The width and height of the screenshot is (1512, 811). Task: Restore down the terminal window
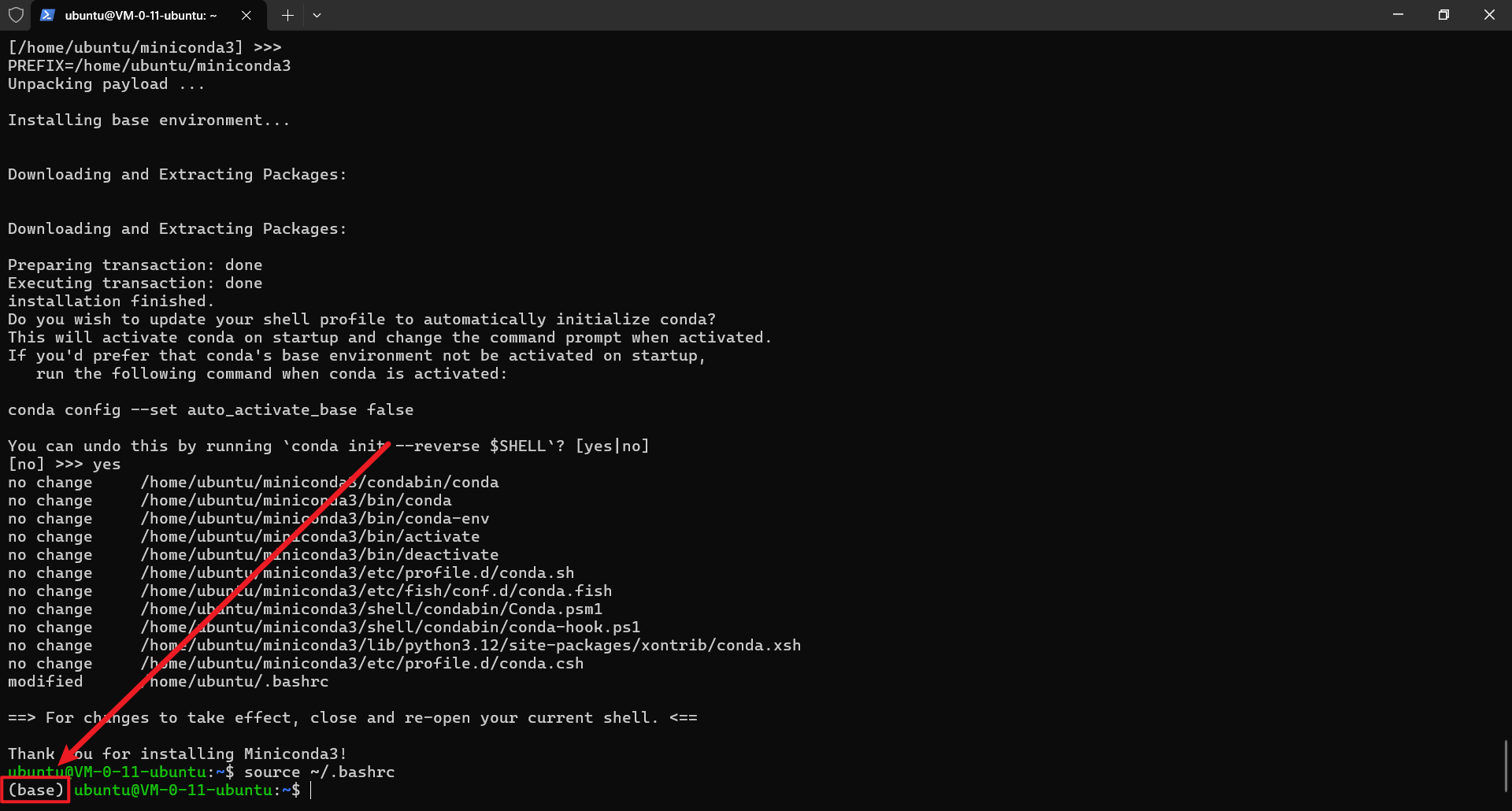1443,15
